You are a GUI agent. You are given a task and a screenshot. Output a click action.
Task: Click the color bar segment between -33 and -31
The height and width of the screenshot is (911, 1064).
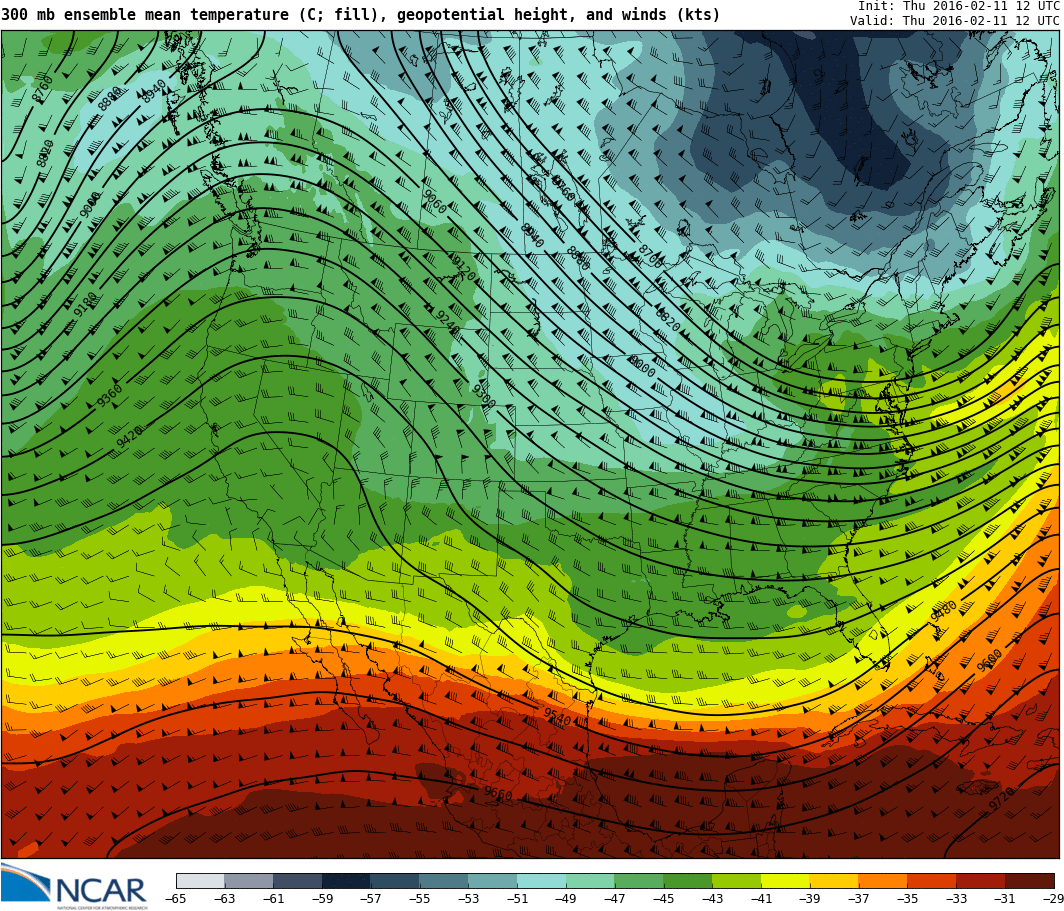[981, 880]
